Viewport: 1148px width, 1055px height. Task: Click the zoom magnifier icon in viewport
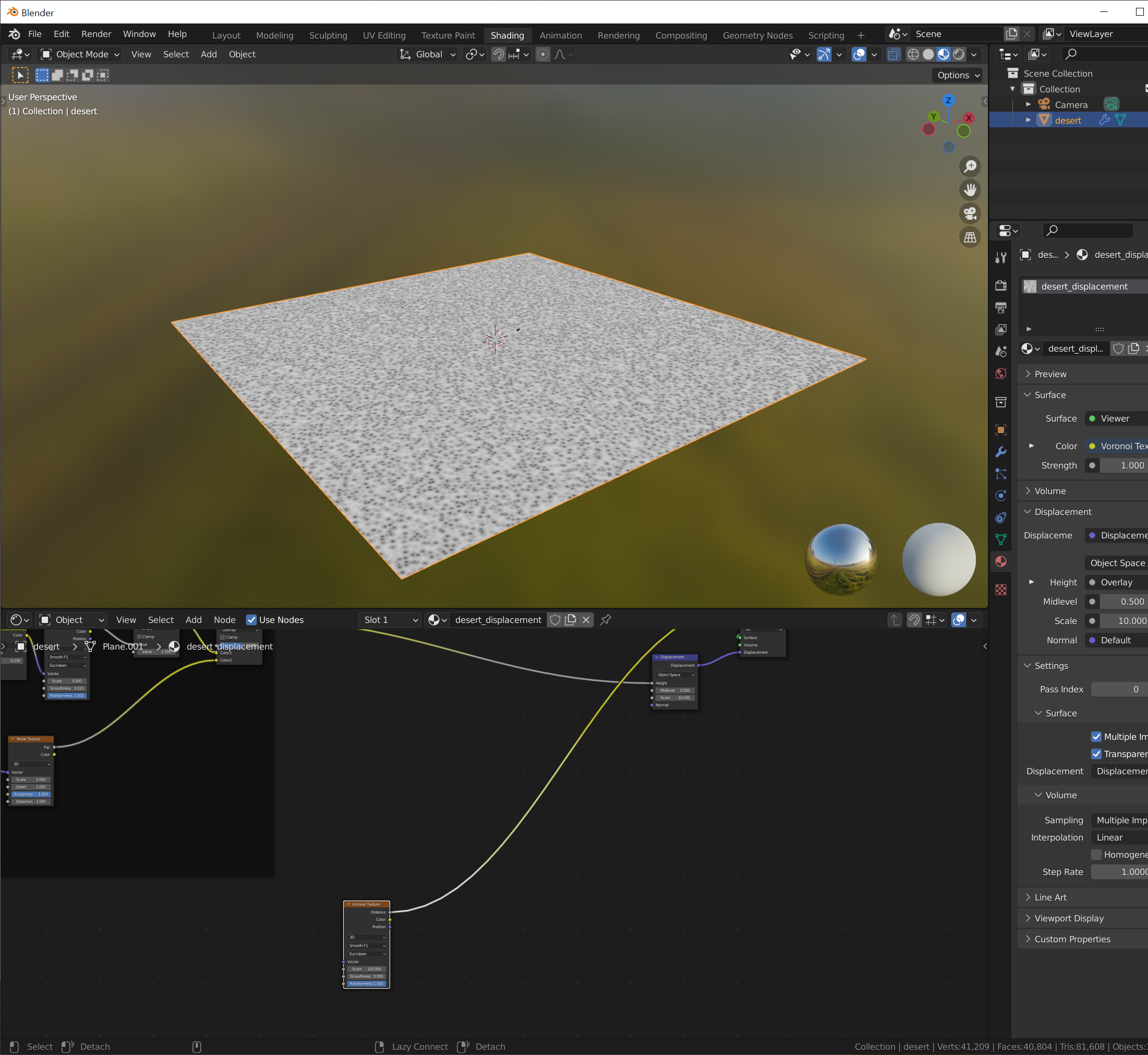point(970,166)
